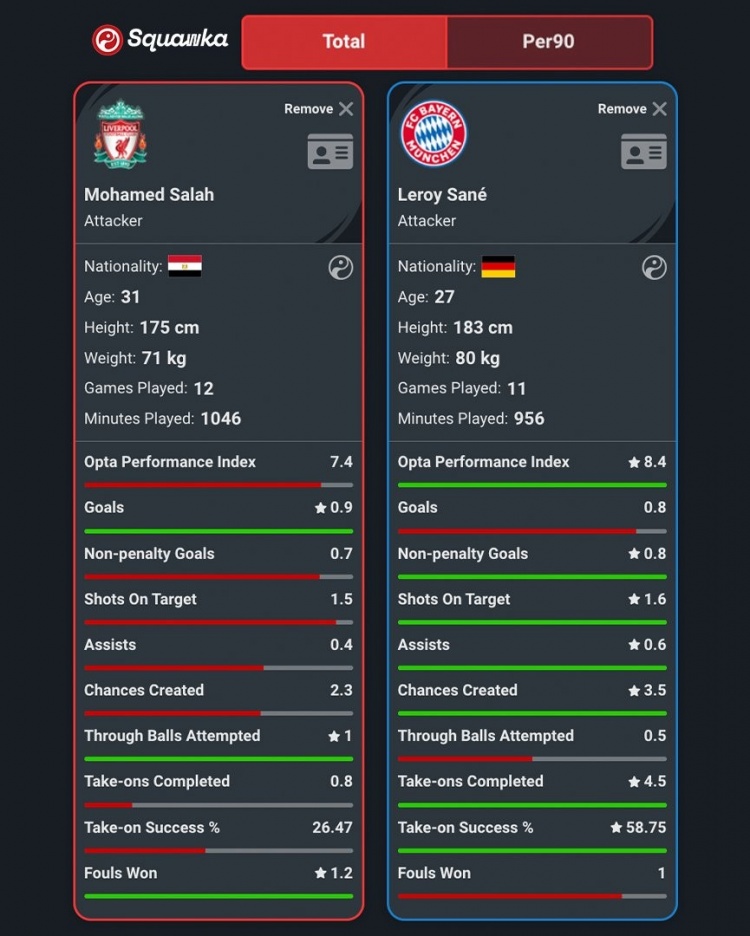Open Mohamed Salah's profile card icon
750x936 pixels.
(330, 152)
